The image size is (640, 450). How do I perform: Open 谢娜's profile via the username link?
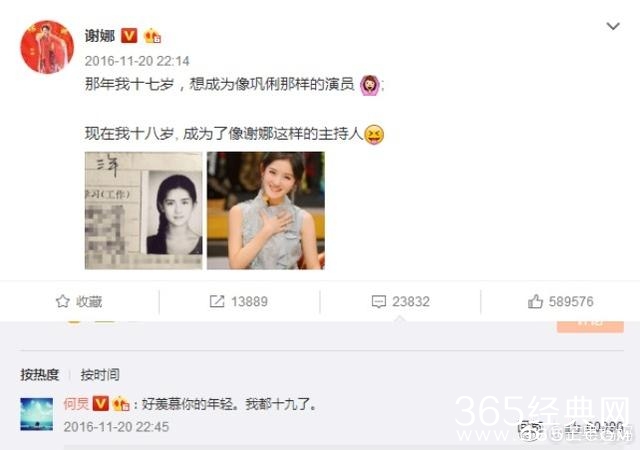[100, 36]
